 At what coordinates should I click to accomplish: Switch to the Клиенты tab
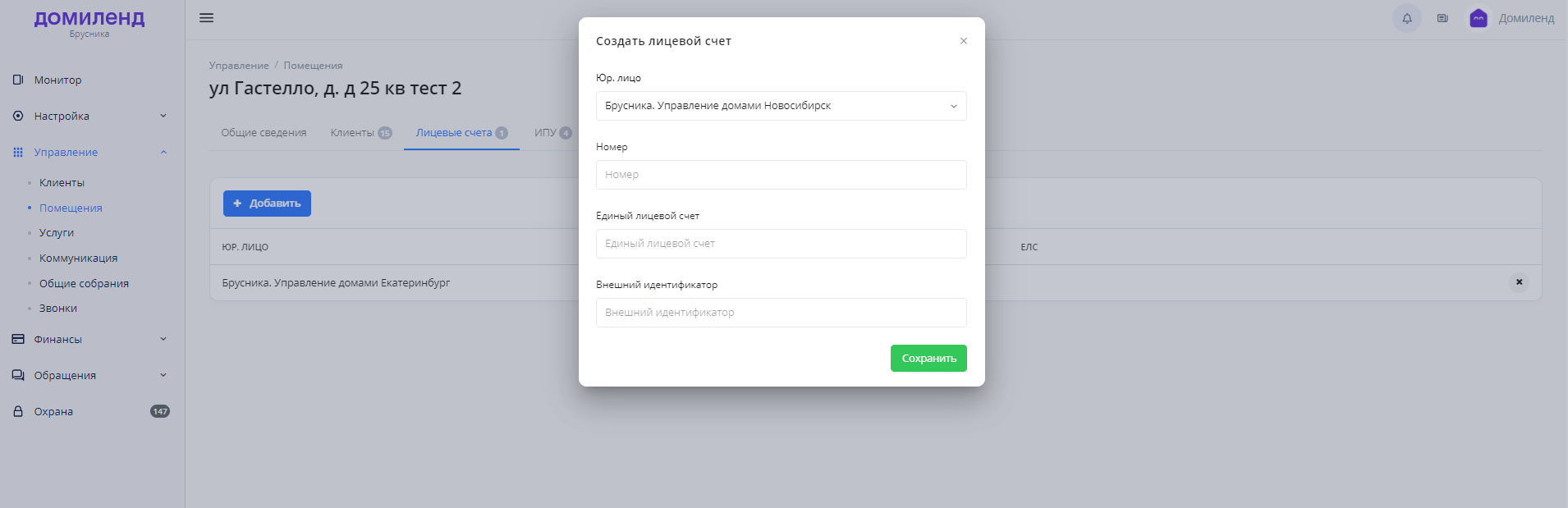[352, 133]
